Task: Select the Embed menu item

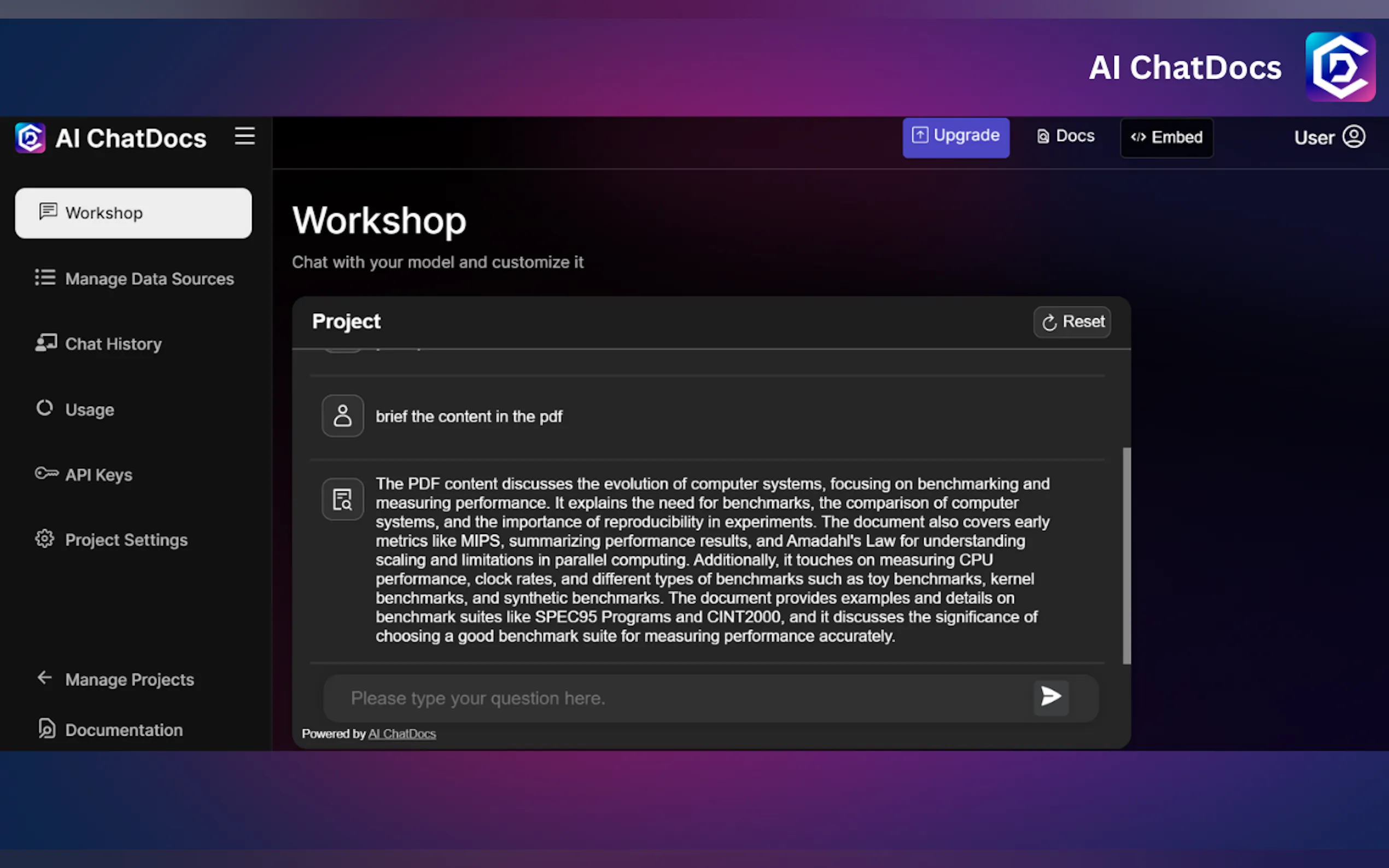Action: [x=1166, y=137]
